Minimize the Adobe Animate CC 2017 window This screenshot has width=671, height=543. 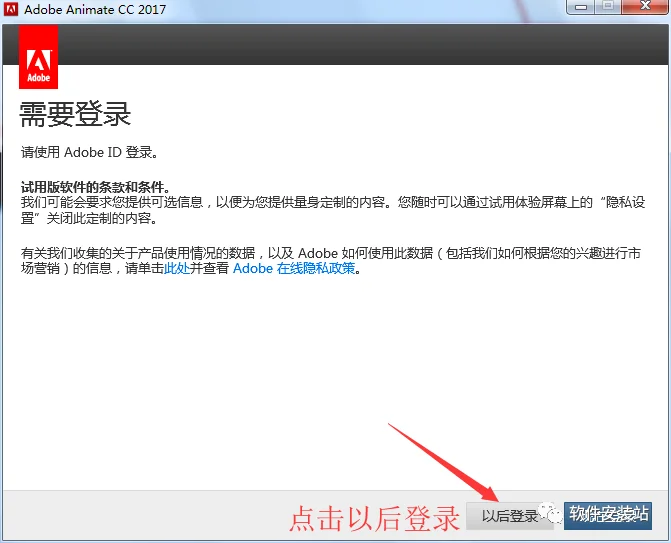pyautogui.click(x=581, y=7)
